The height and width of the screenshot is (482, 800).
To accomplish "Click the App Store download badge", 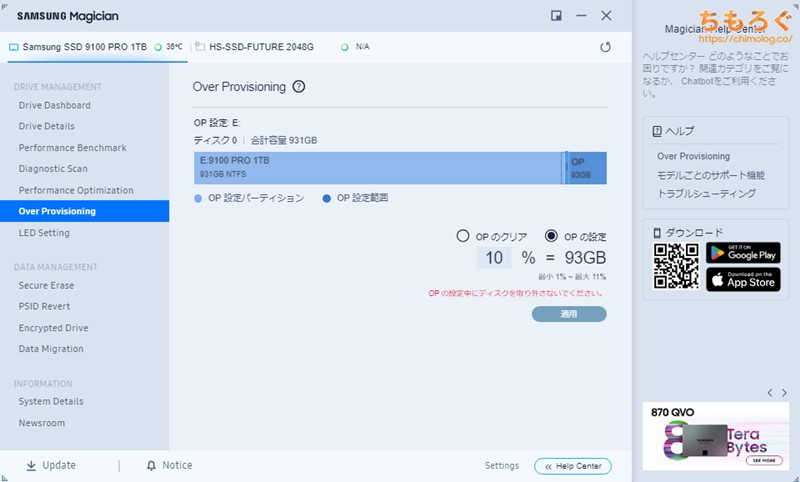I will tap(743, 280).
